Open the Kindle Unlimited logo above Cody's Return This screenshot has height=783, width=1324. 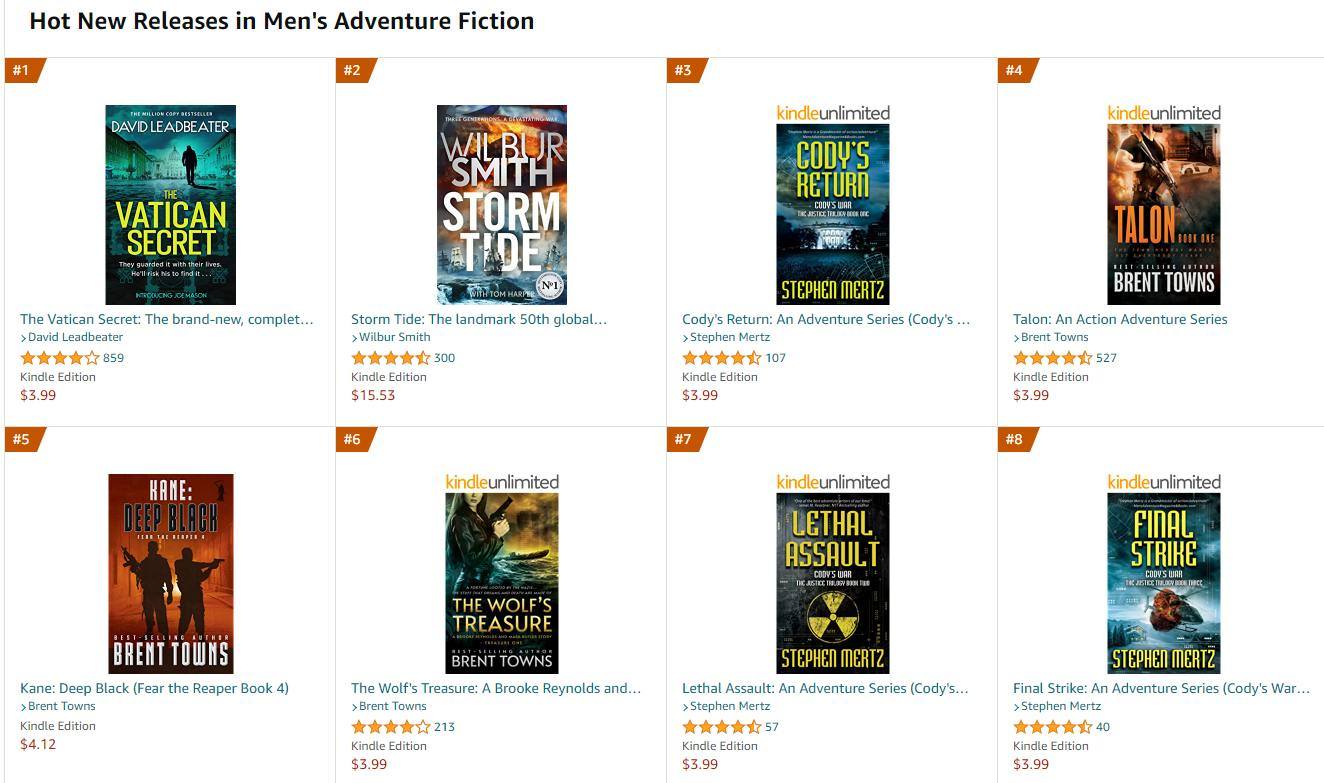832,112
